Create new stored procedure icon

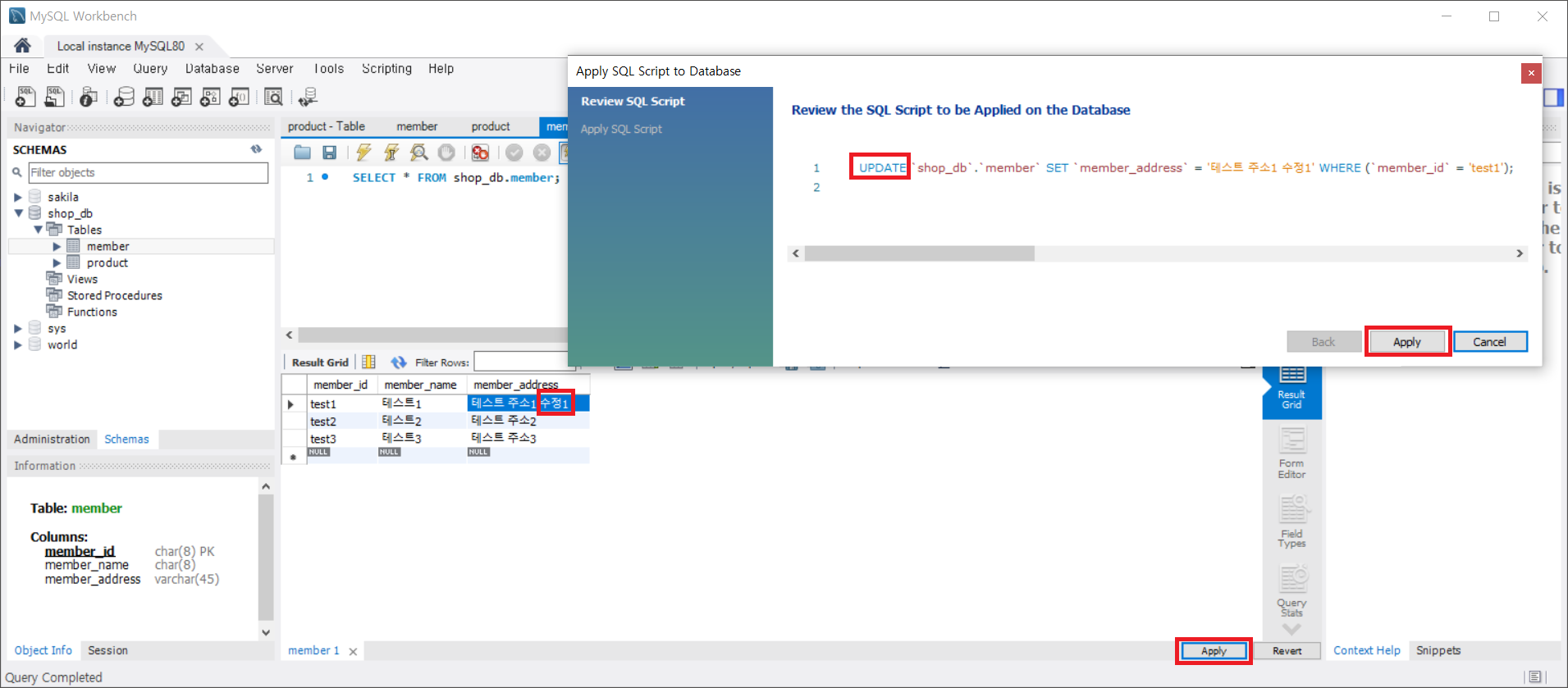click(x=210, y=97)
